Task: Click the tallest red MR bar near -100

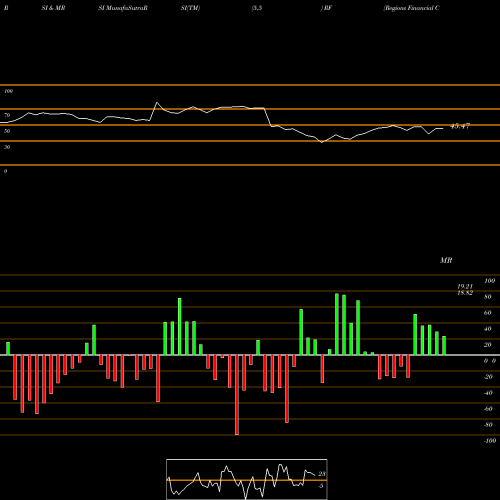Action: pos(237,395)
